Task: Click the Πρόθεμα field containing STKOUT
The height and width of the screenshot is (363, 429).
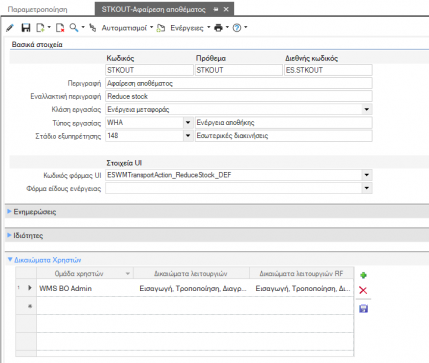Action: click(x=239, y=70)
